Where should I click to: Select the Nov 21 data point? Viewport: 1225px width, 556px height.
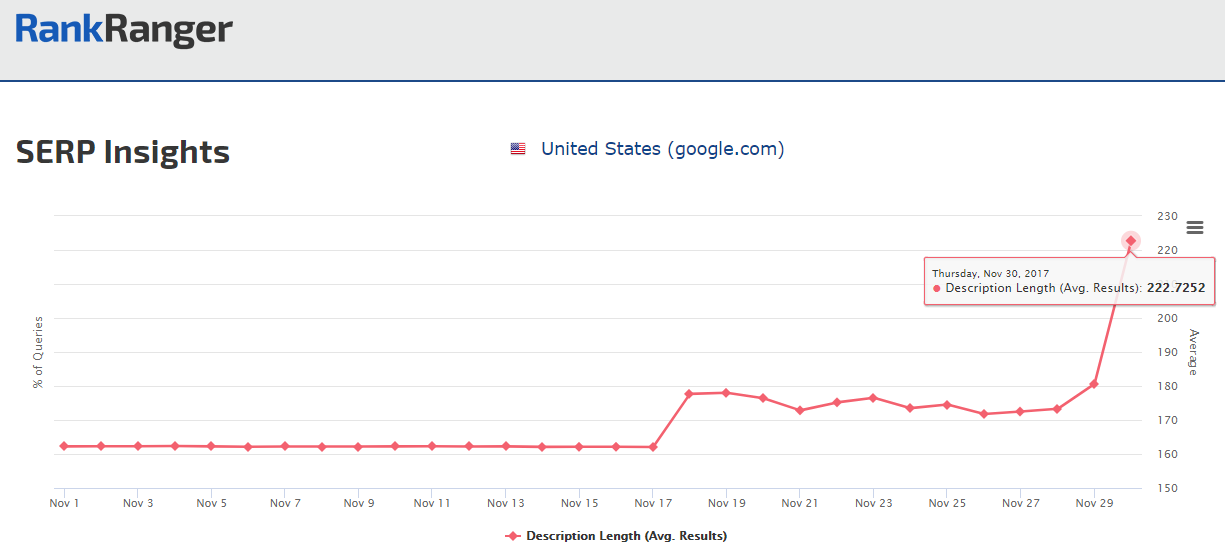(800, 410)
